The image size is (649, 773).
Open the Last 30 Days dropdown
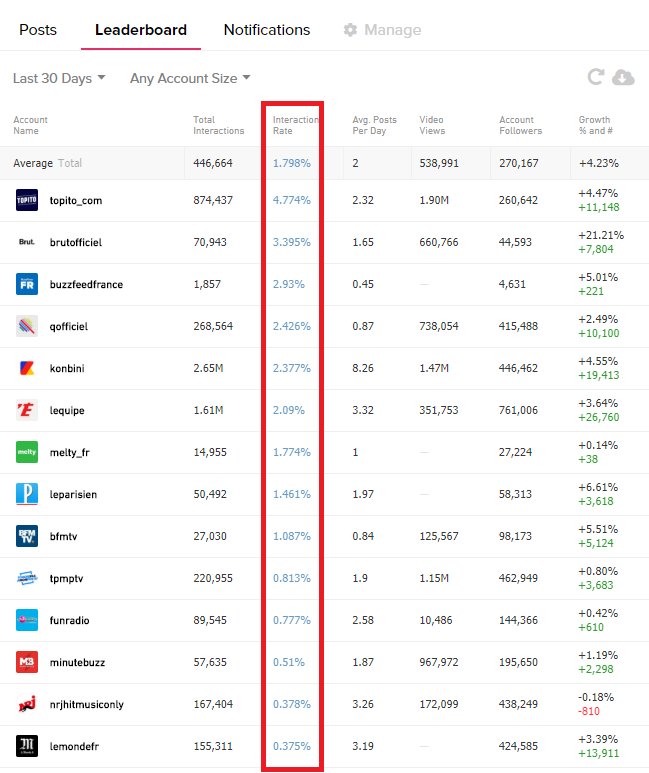59,78
